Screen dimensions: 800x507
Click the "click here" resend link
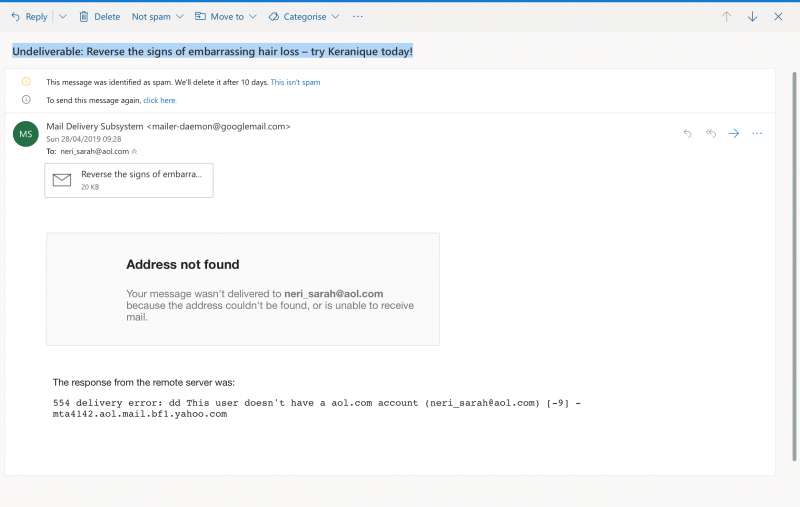[159, 100]
